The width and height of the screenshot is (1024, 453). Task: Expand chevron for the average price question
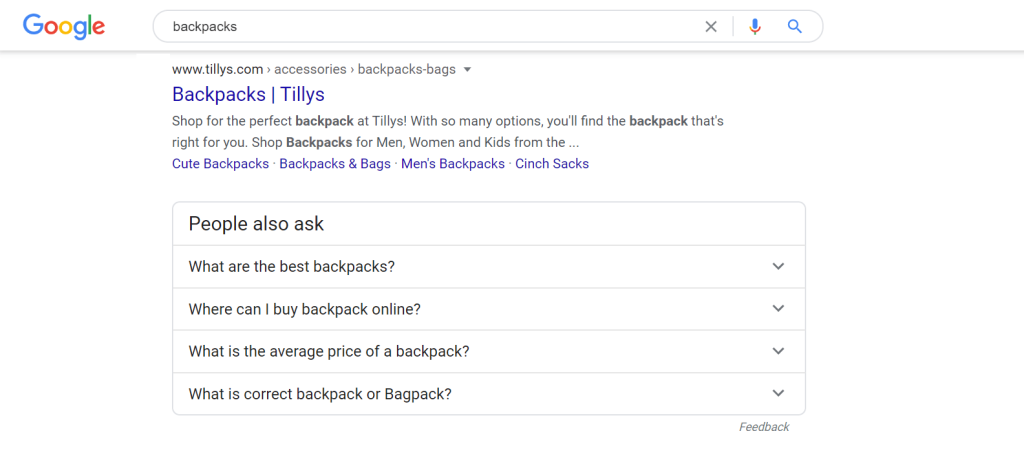click(779, 351)
